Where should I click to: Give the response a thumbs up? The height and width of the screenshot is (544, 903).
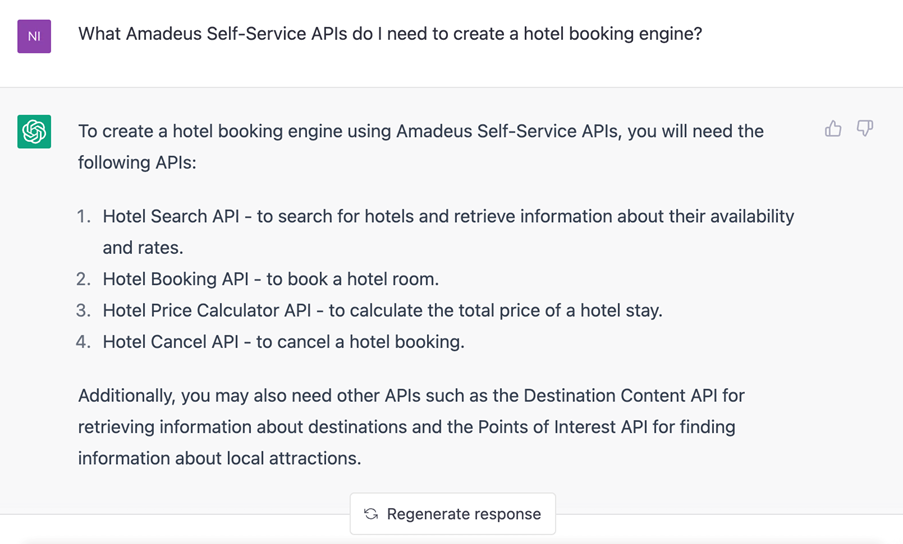pos(833,128)
